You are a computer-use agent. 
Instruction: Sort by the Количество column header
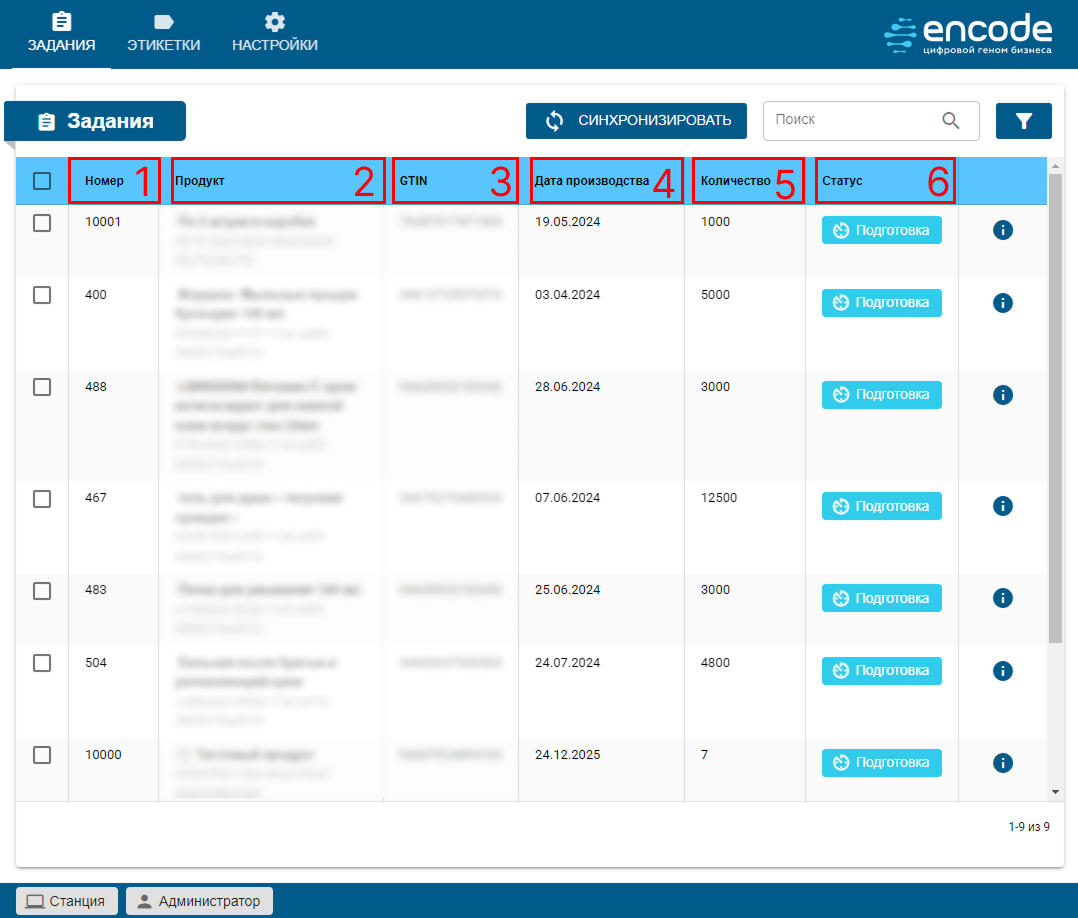[x=735, y=181]
